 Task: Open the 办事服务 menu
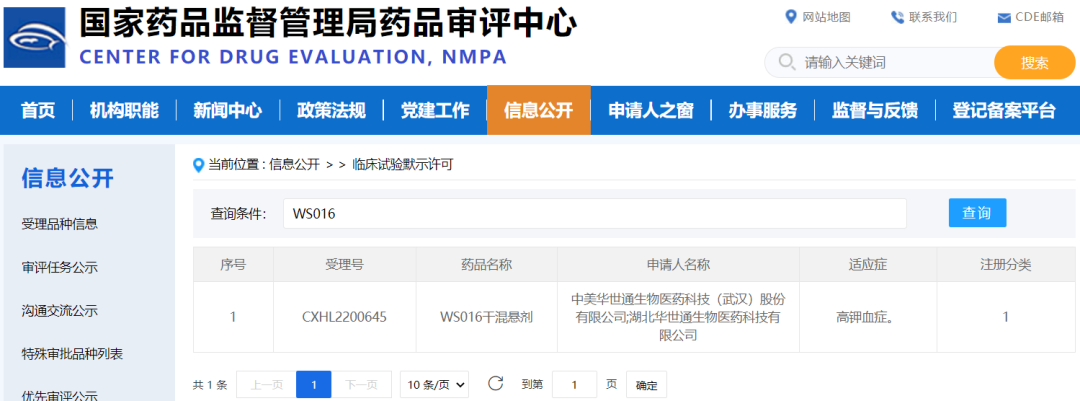point(763,110)
